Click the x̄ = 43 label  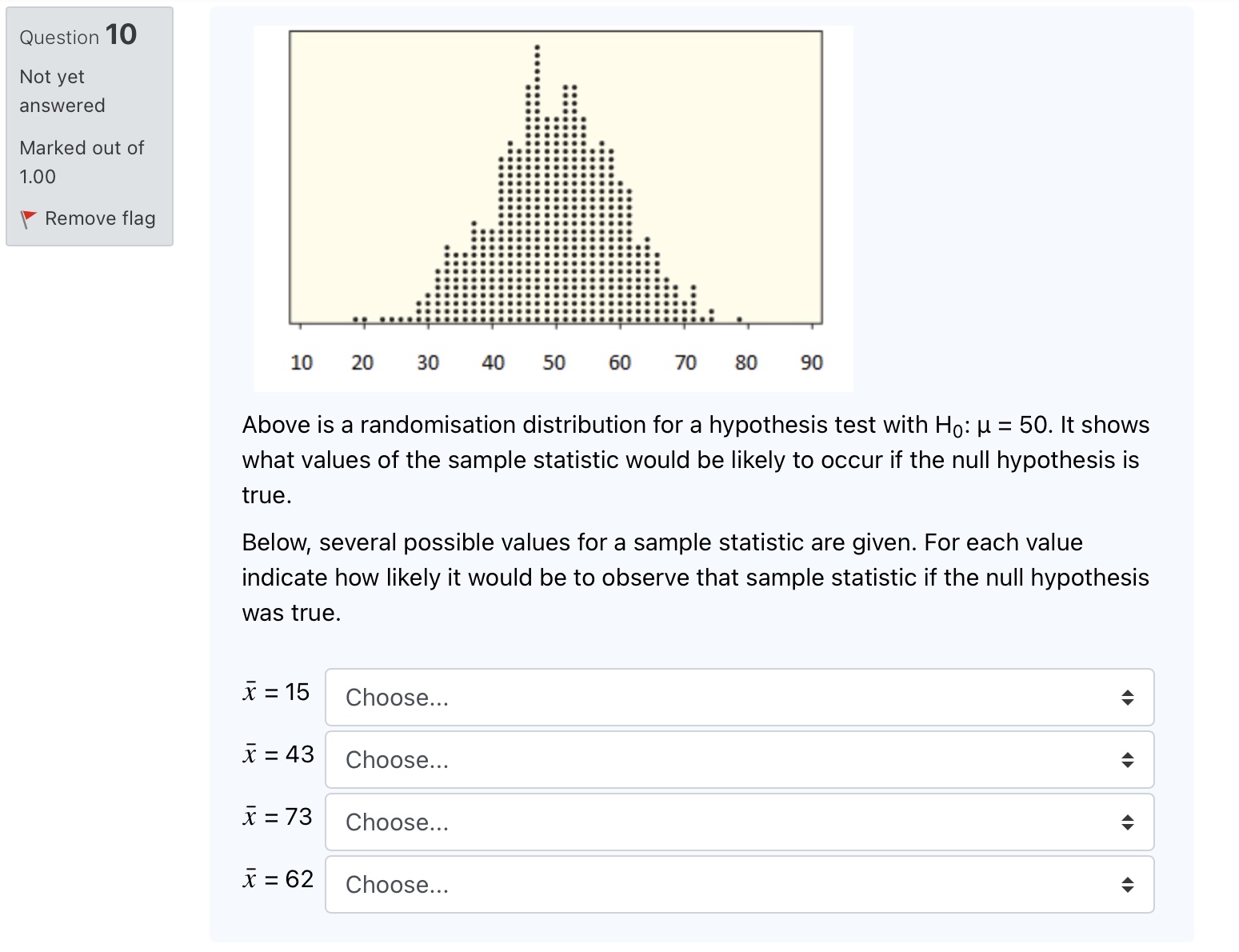(278, 755)
